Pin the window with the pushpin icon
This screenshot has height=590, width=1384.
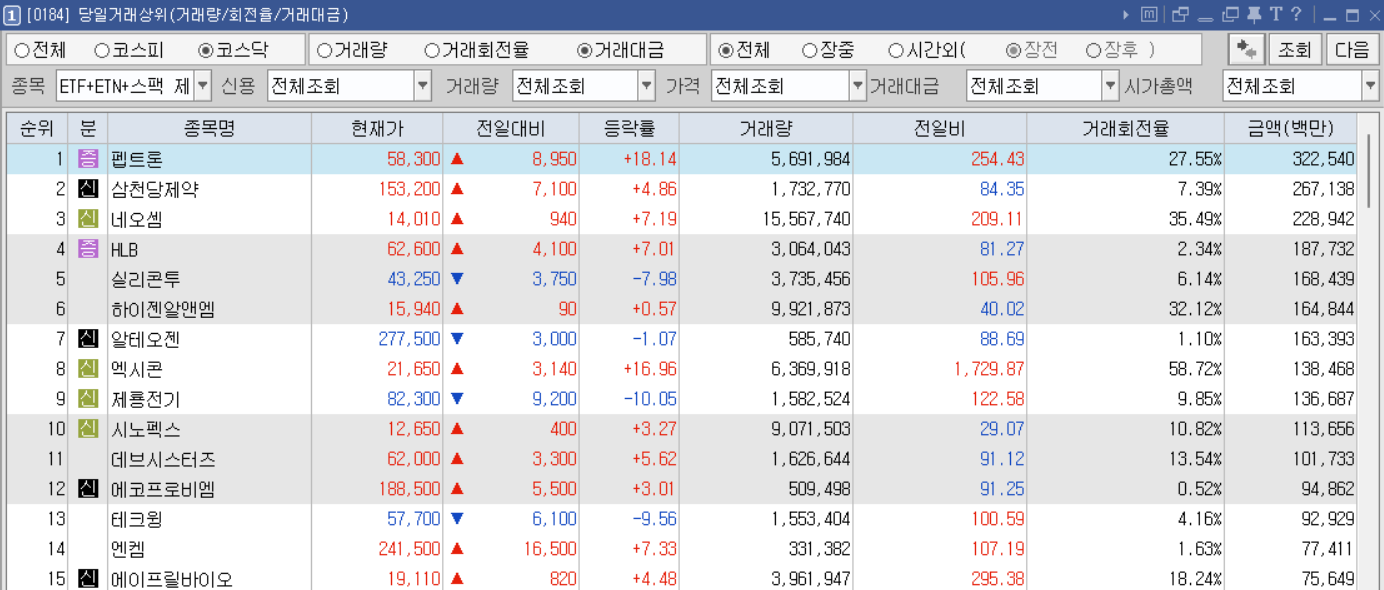tap(1254, 14)
